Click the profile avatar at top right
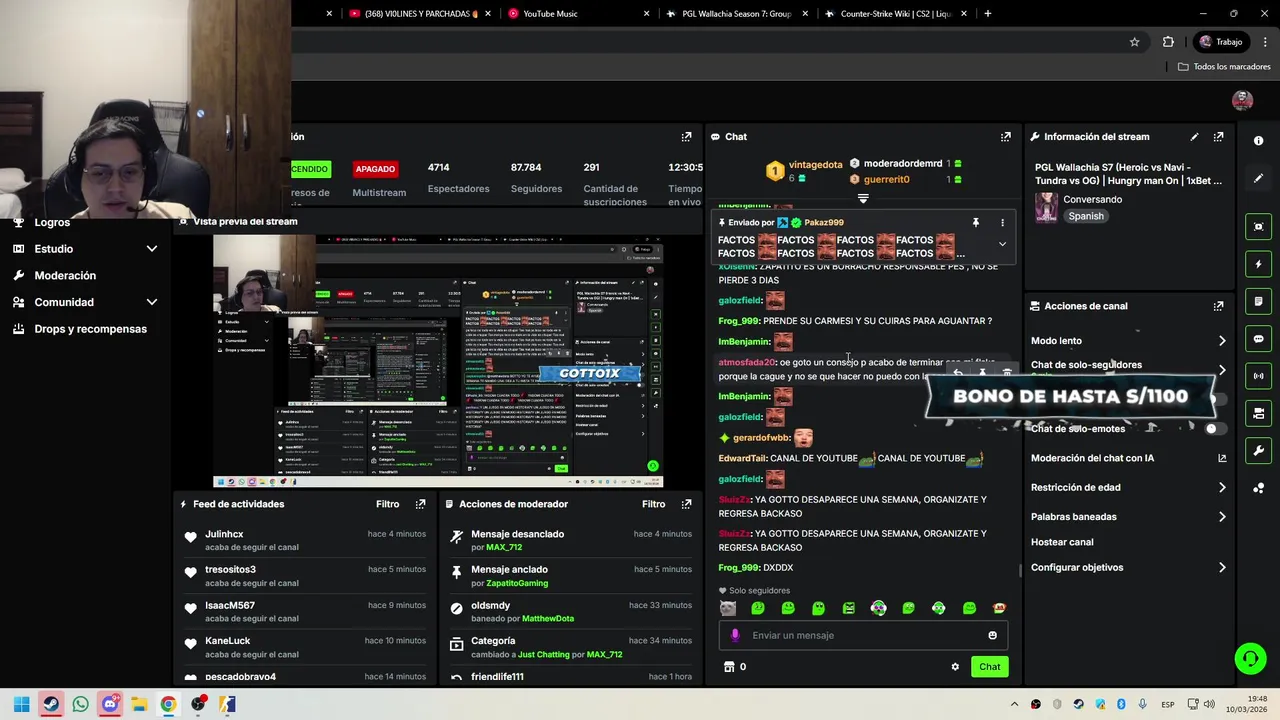The image size is (1280, 720). 1242,100
